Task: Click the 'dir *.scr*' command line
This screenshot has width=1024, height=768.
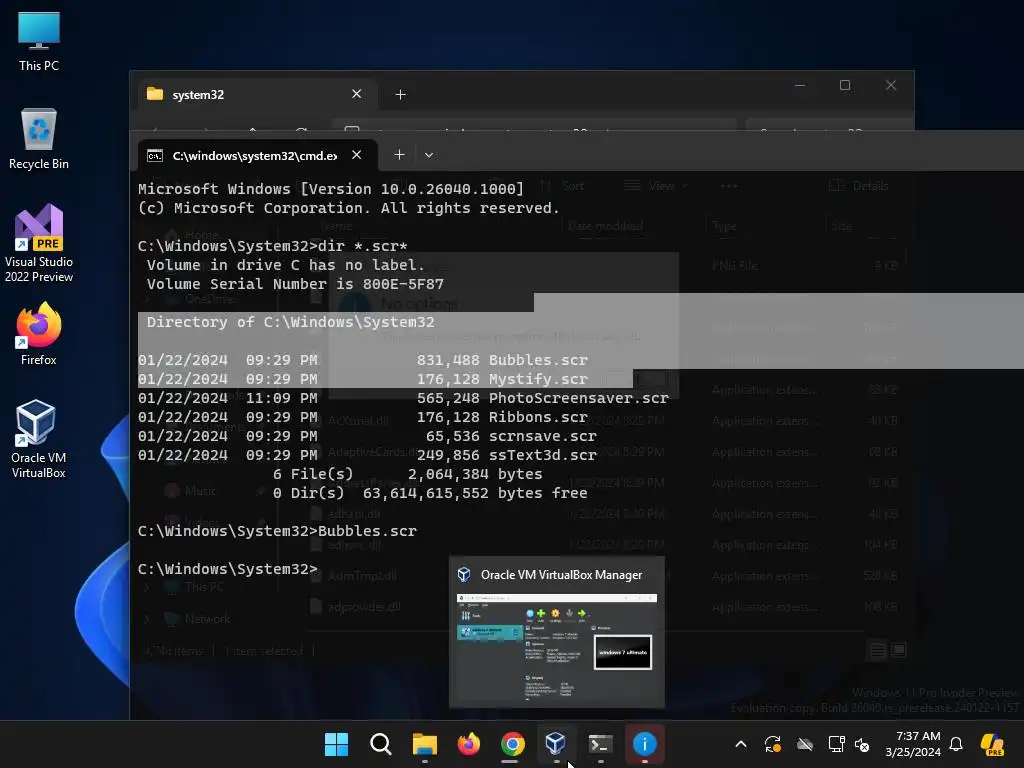Action: click(x=273, y=246)
